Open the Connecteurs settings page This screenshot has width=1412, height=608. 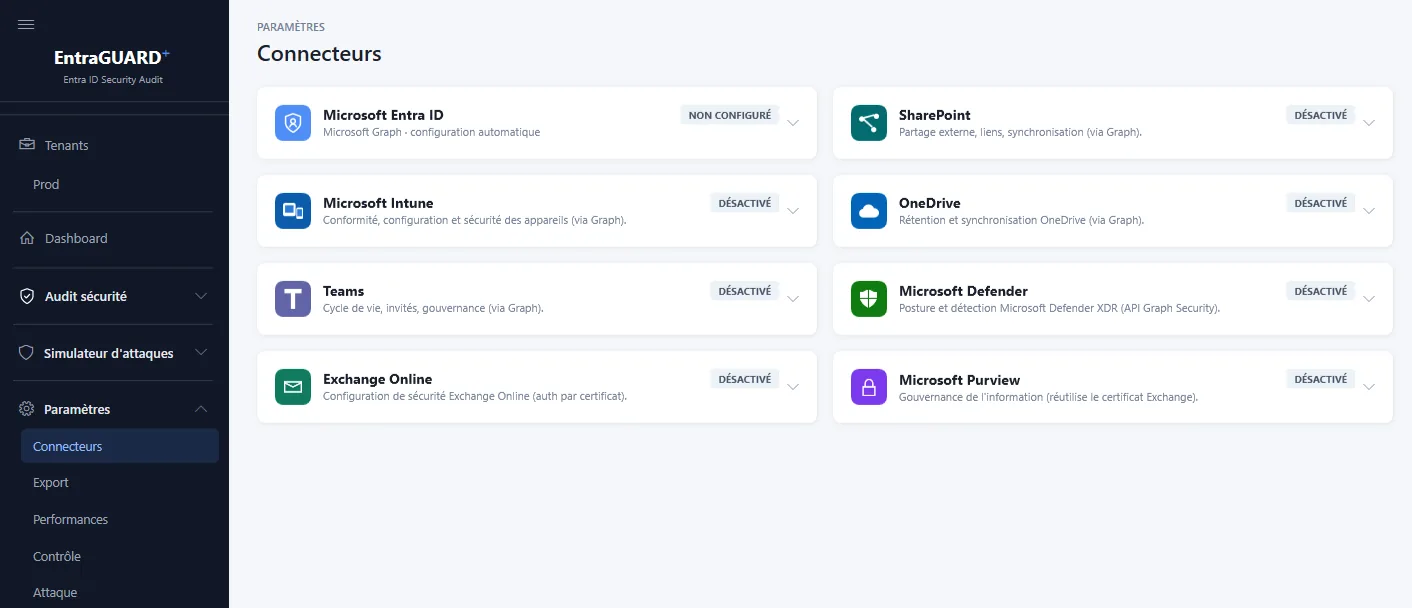coord(120,446)
